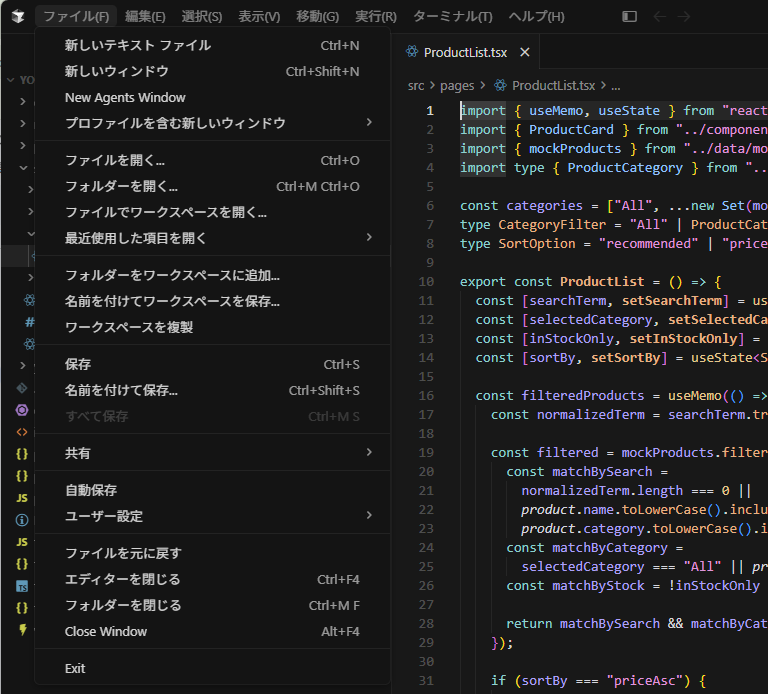
Task: Click 'const filteredProducts' on line 16
Action: (x=560, y=396)
